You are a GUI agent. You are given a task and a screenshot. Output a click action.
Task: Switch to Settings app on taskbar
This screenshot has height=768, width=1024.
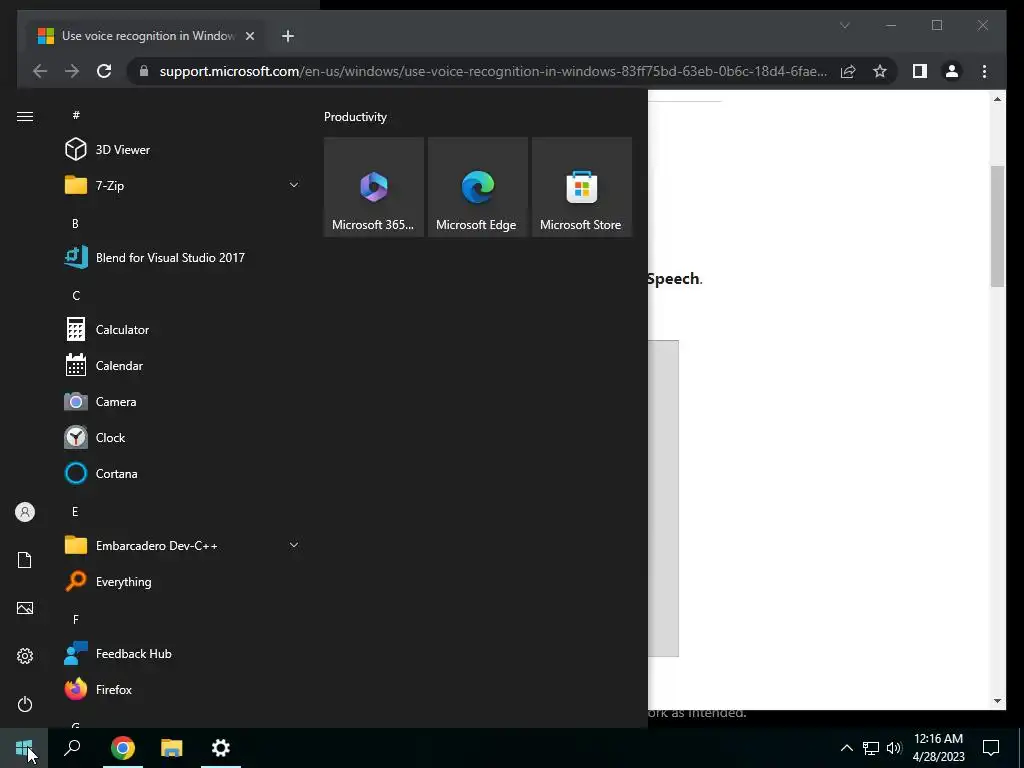[221, 748]
